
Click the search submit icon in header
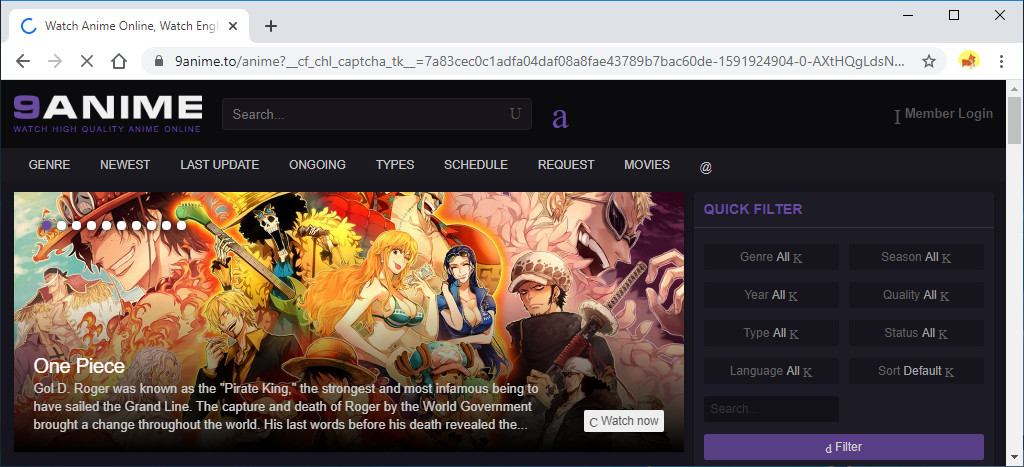pyautogui.click(x=515, y=114)
